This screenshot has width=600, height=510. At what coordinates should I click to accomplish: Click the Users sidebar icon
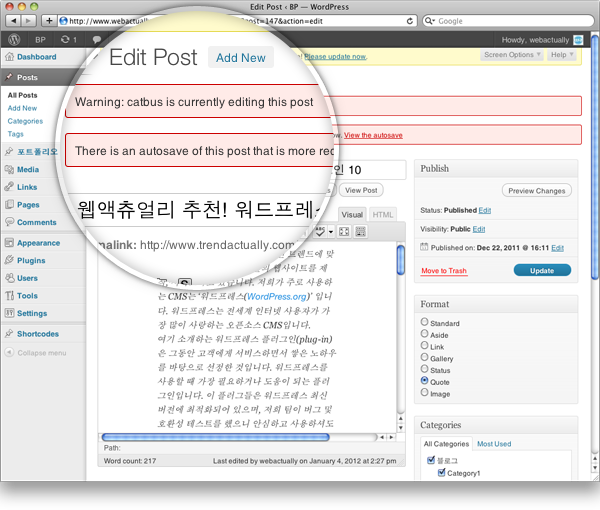tap(9, 278)
